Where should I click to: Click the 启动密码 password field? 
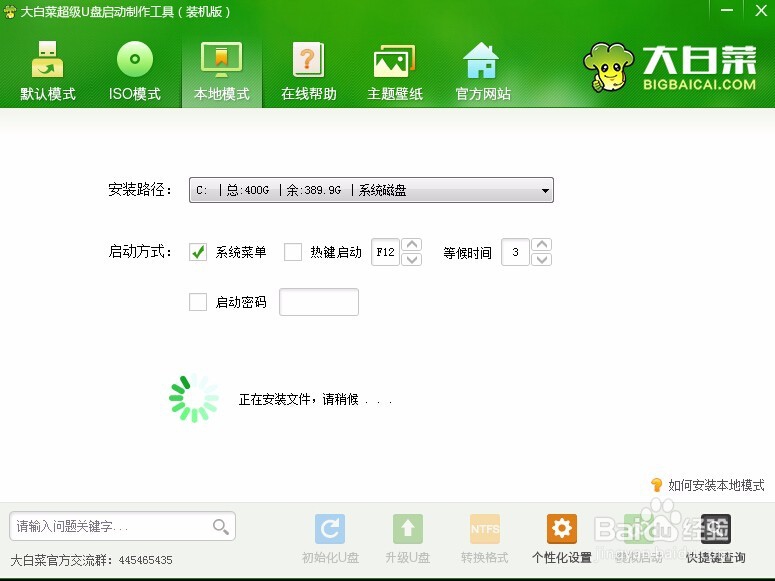(319, 302)
